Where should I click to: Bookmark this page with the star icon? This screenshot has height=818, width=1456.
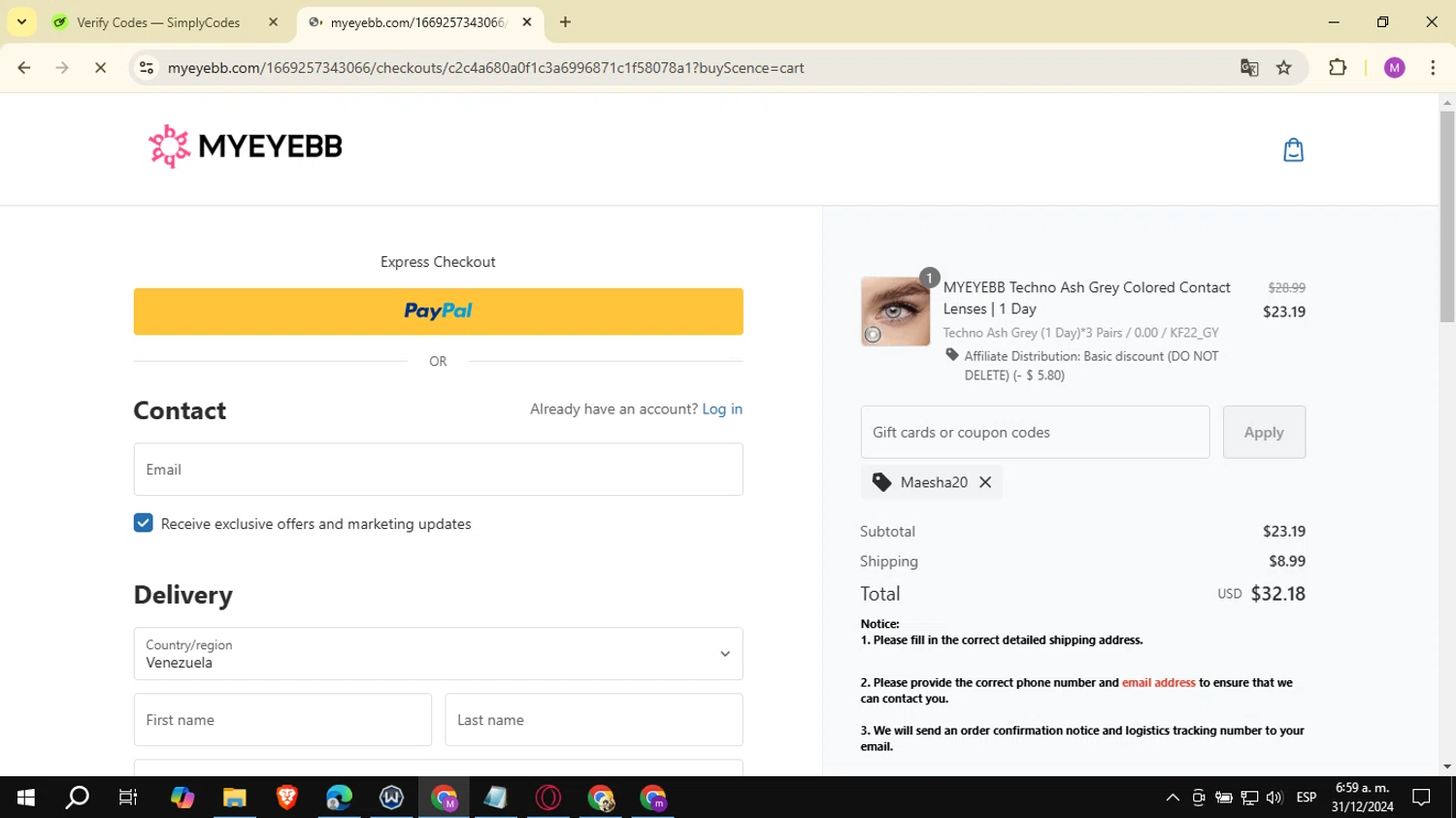tap(1284, 68)
